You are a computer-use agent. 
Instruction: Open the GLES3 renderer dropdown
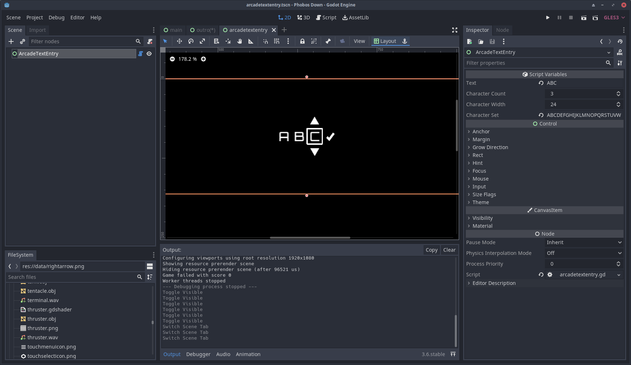tap(614, 18)
